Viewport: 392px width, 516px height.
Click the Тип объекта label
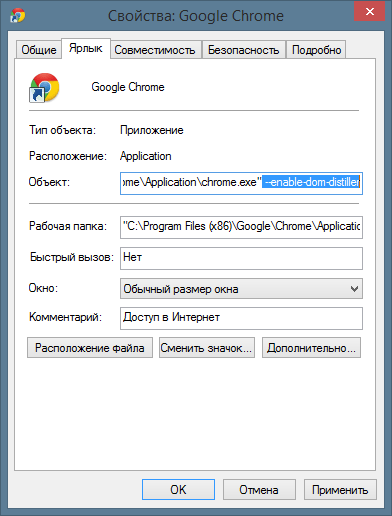(x=62, y=130)
